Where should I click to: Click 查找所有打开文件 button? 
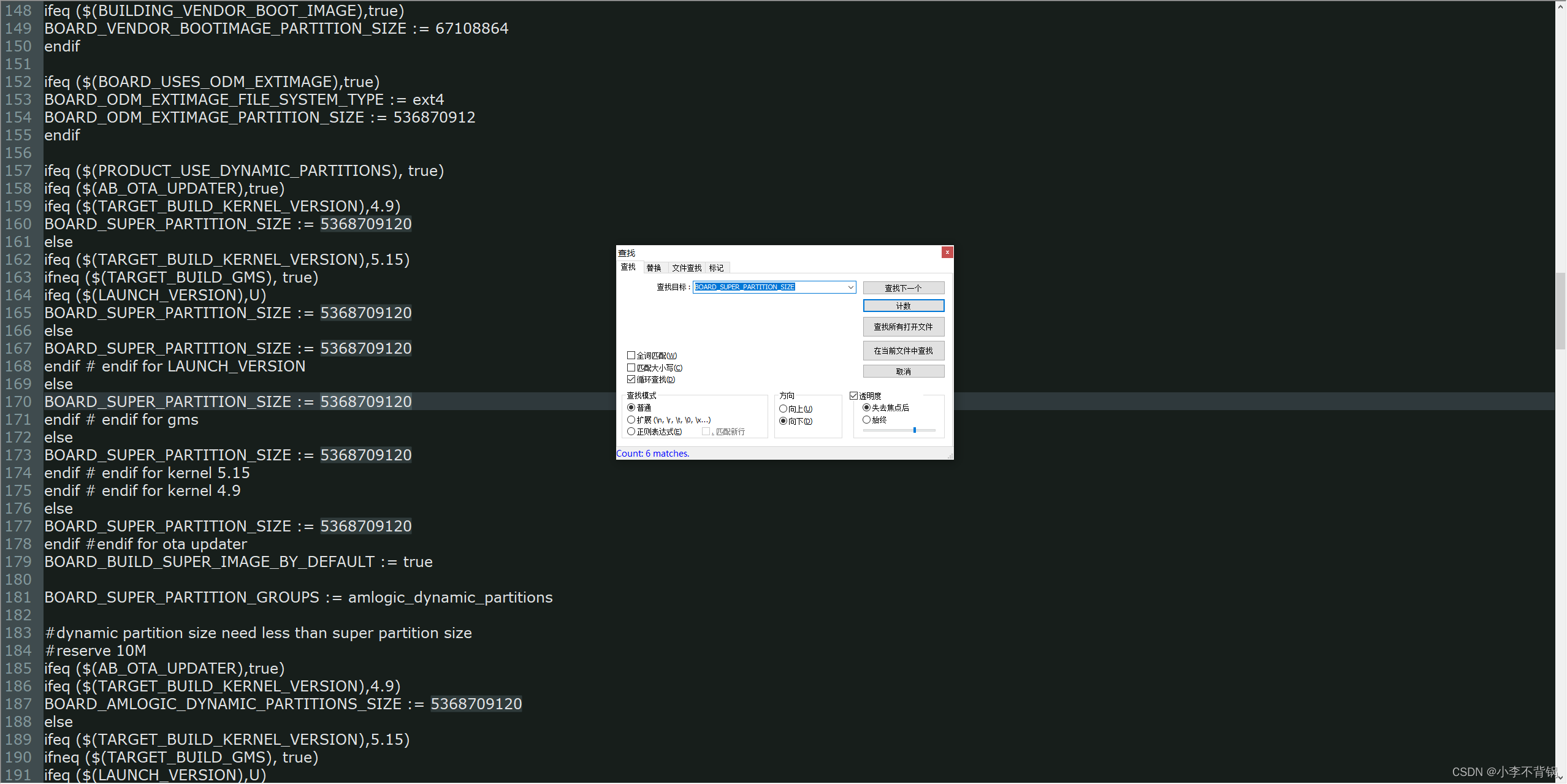point(904,327)
